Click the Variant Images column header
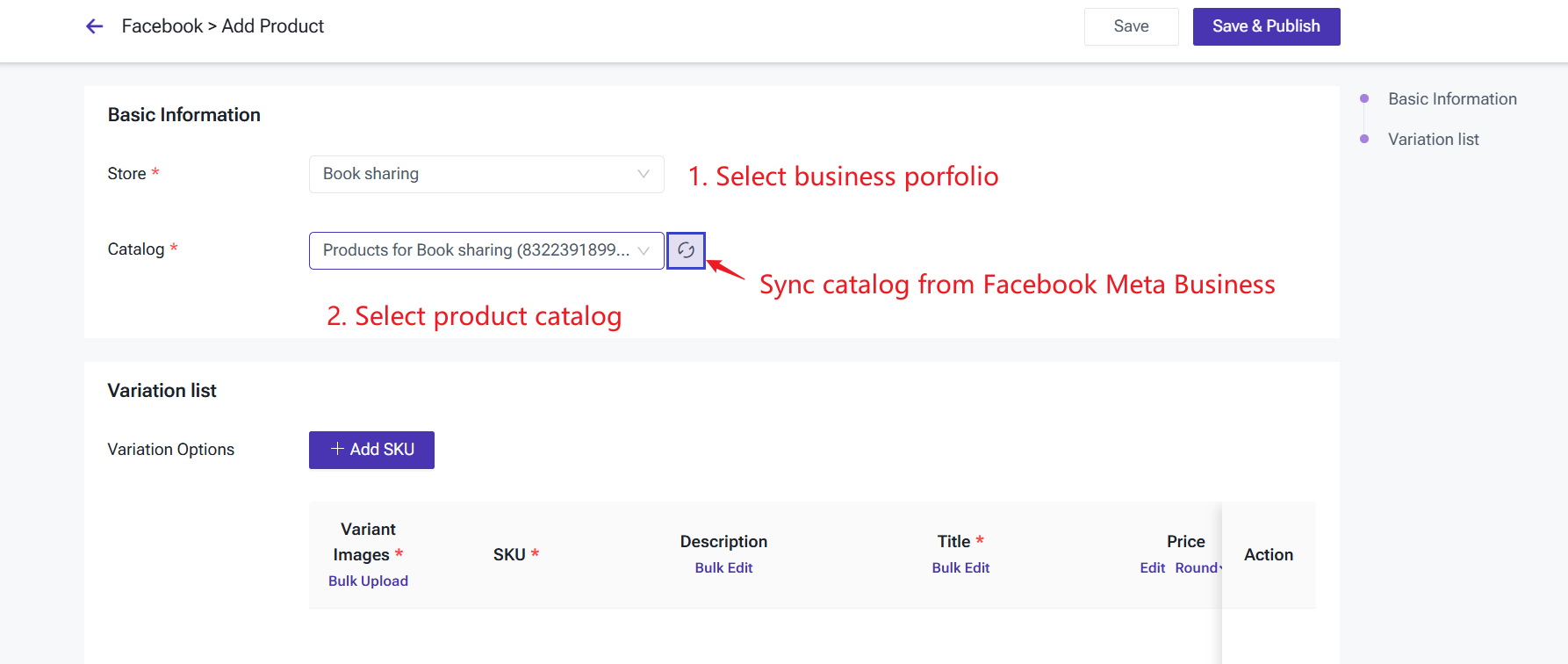 point(368,542)
